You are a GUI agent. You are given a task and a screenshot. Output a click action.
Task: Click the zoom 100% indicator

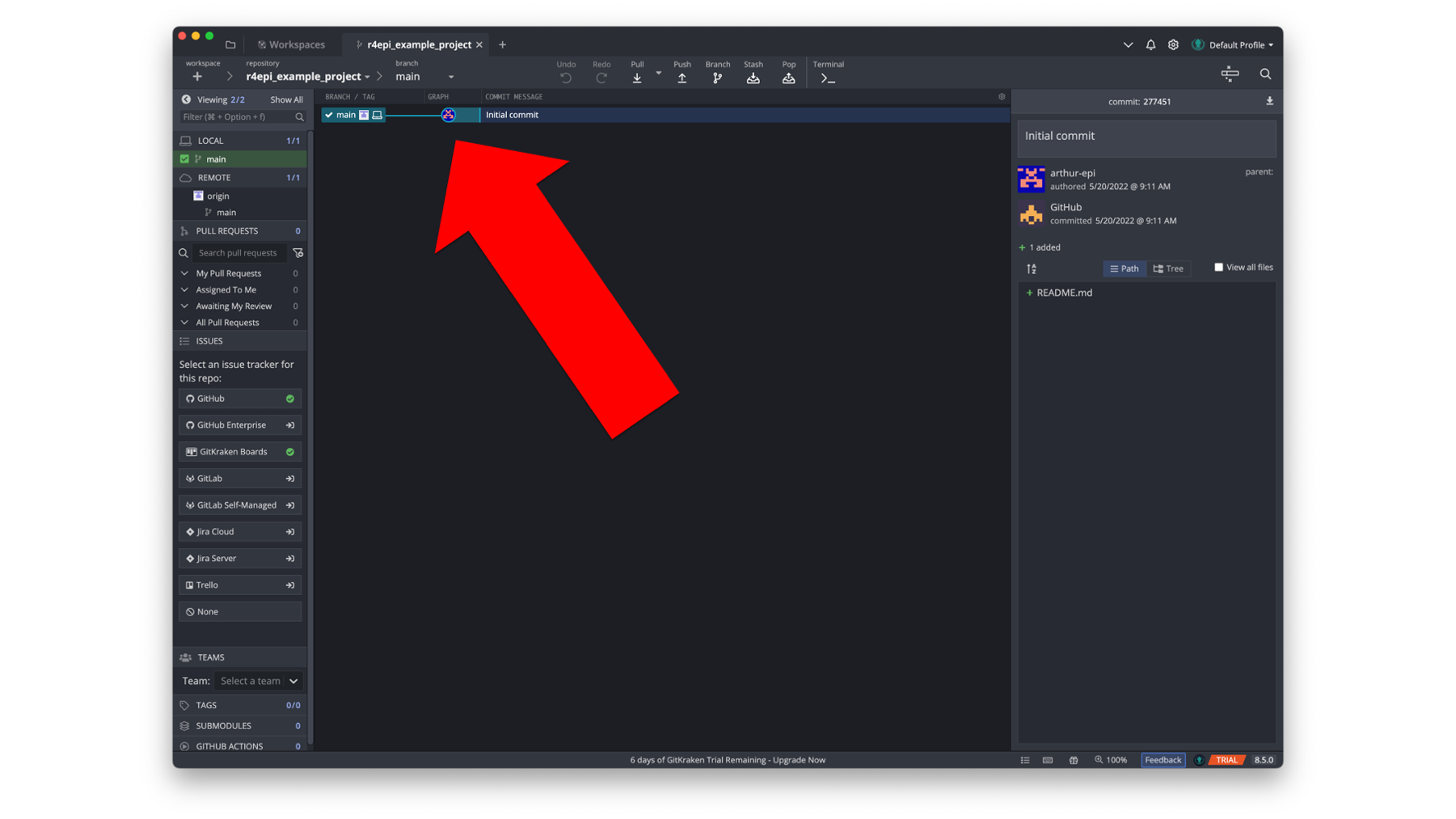[1111, 760]
